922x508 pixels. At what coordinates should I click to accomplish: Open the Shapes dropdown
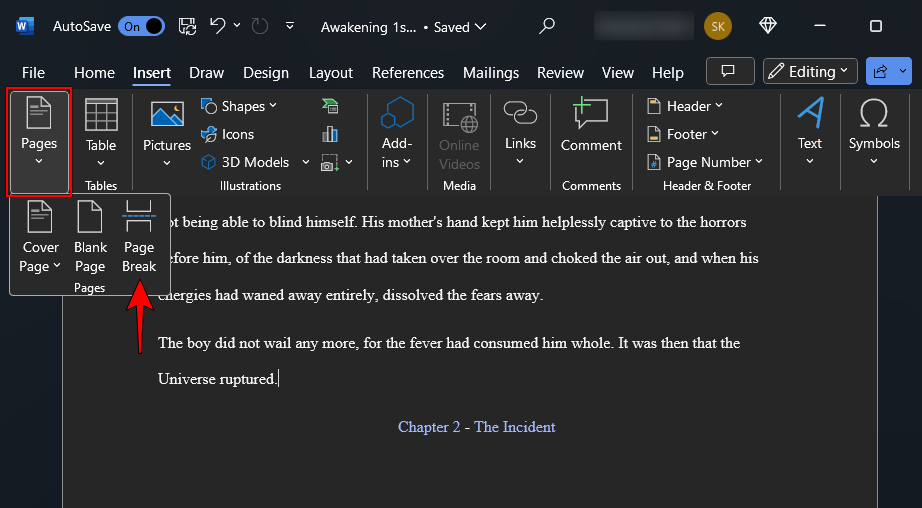click(x=240, y=106)
